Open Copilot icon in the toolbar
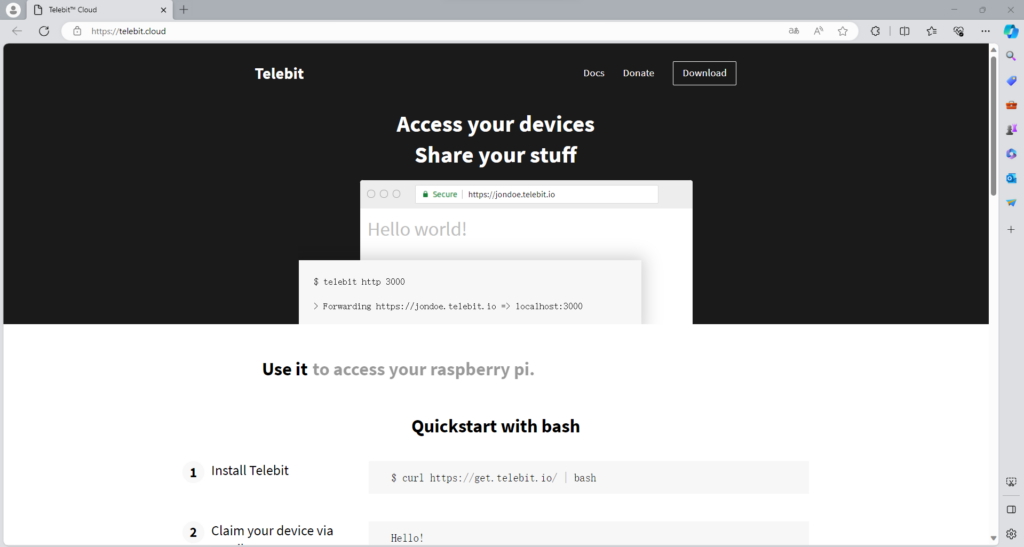1024x547 pixels. [x=1011, y=31]
